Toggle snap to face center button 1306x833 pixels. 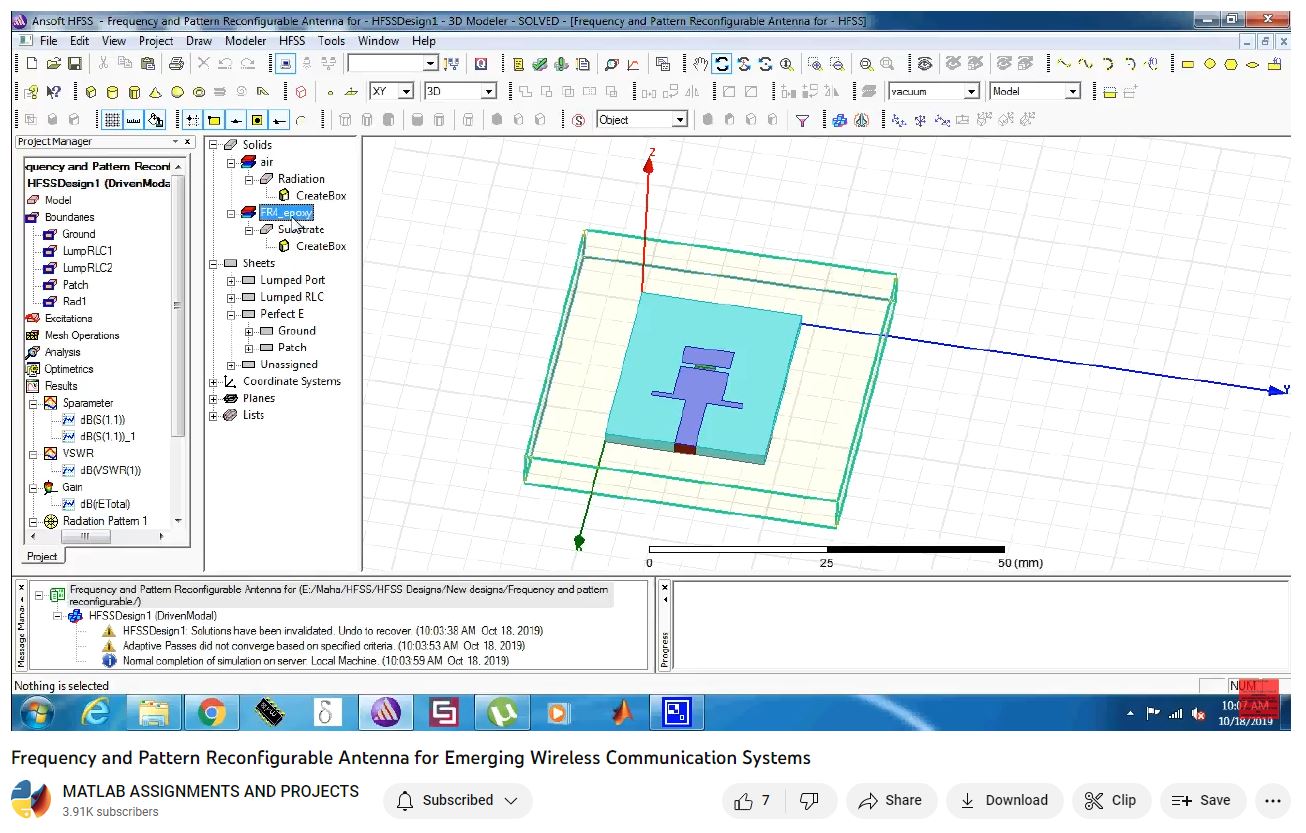[257, 120]
